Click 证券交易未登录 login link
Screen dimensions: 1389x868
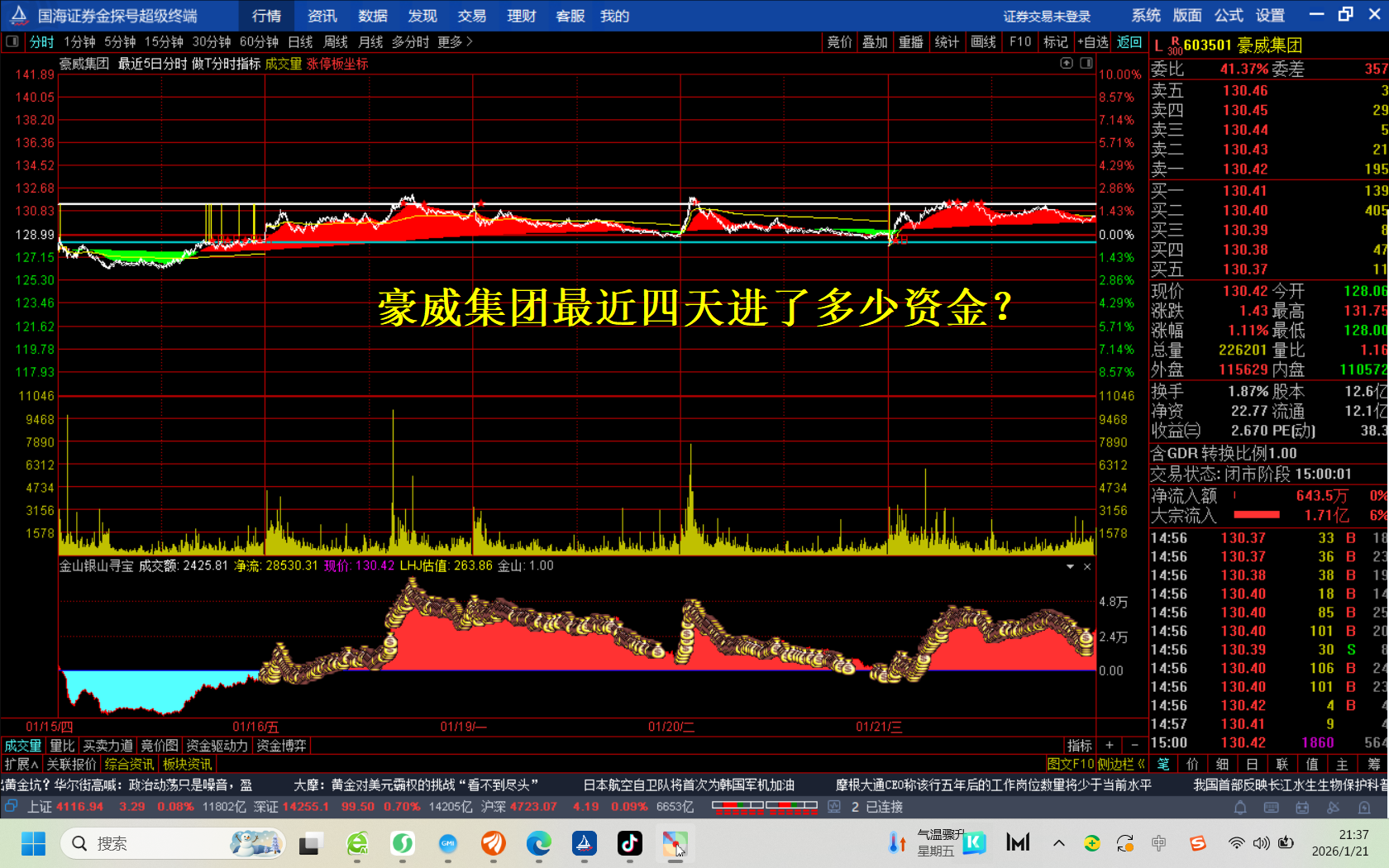tap(1047, 17)
